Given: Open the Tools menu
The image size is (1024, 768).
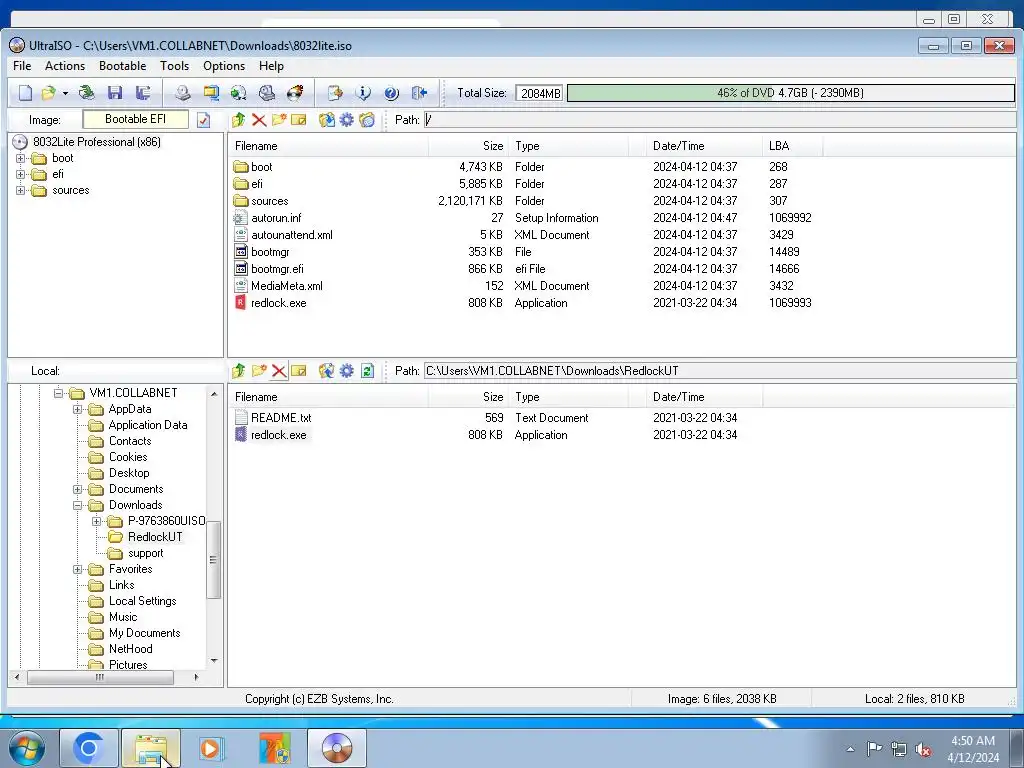Looking at the screenshot, I should (x=174, y=66).
